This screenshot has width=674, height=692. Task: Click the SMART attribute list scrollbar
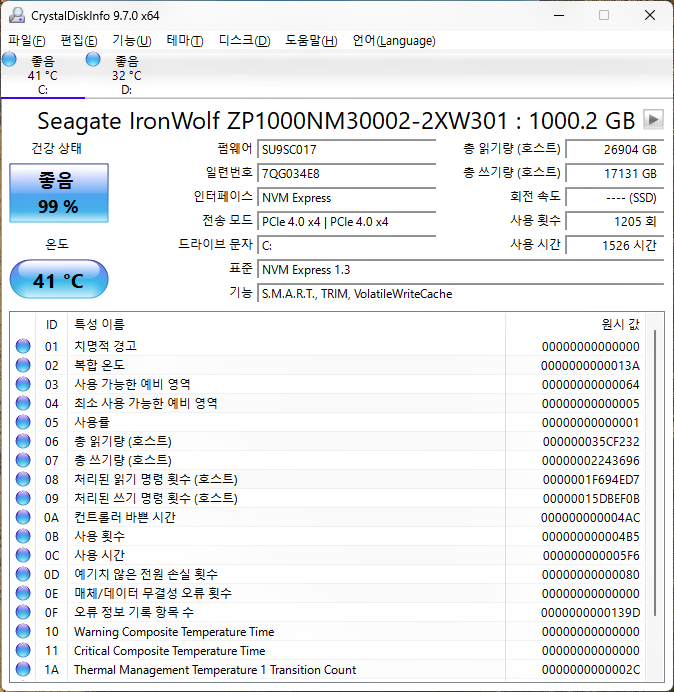pyautogui.click(x=655, y=473)
